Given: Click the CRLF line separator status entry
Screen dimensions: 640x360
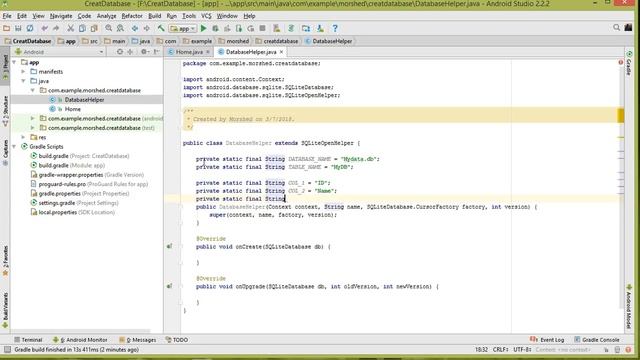Looking at the screenshot, I should click(x=500, y=350).
